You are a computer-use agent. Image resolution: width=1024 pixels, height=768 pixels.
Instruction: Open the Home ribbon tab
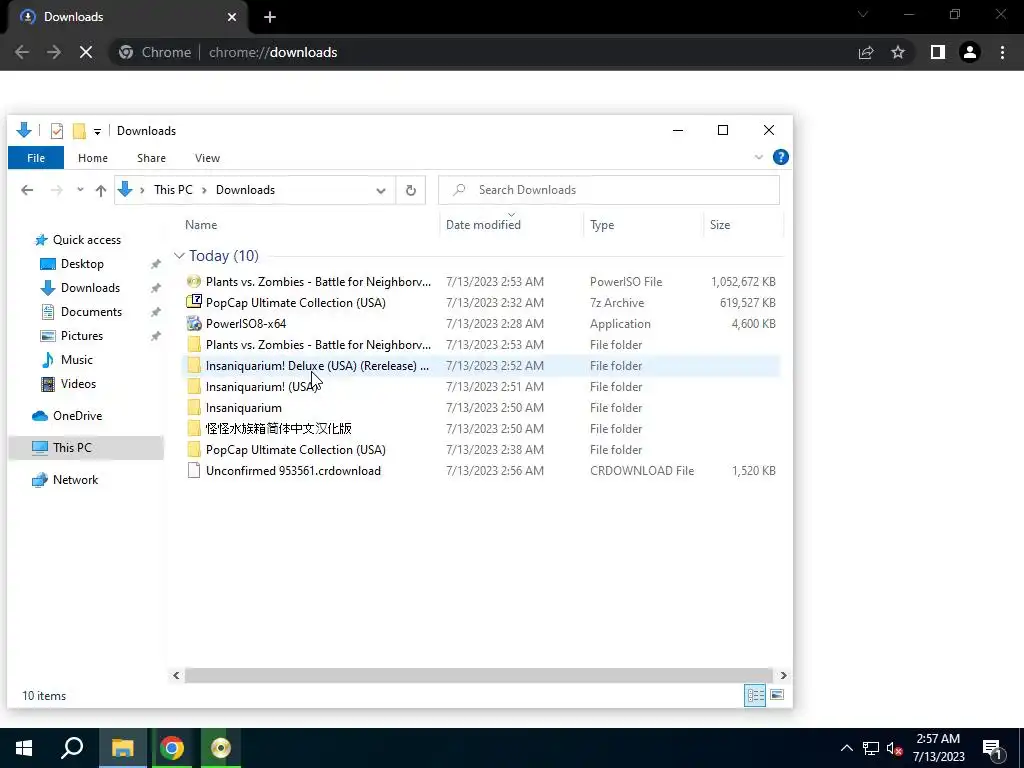pyautogui.click(x=93, y=158)
